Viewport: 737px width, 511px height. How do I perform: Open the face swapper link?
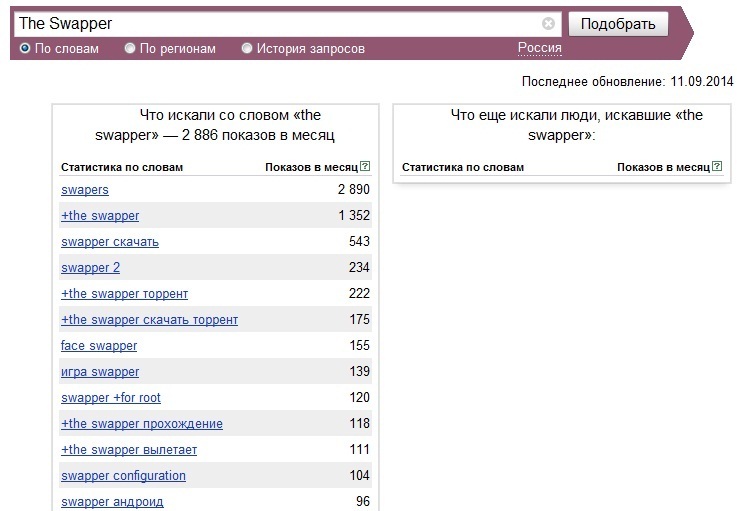pyautogui.click(x=99, y=346)
